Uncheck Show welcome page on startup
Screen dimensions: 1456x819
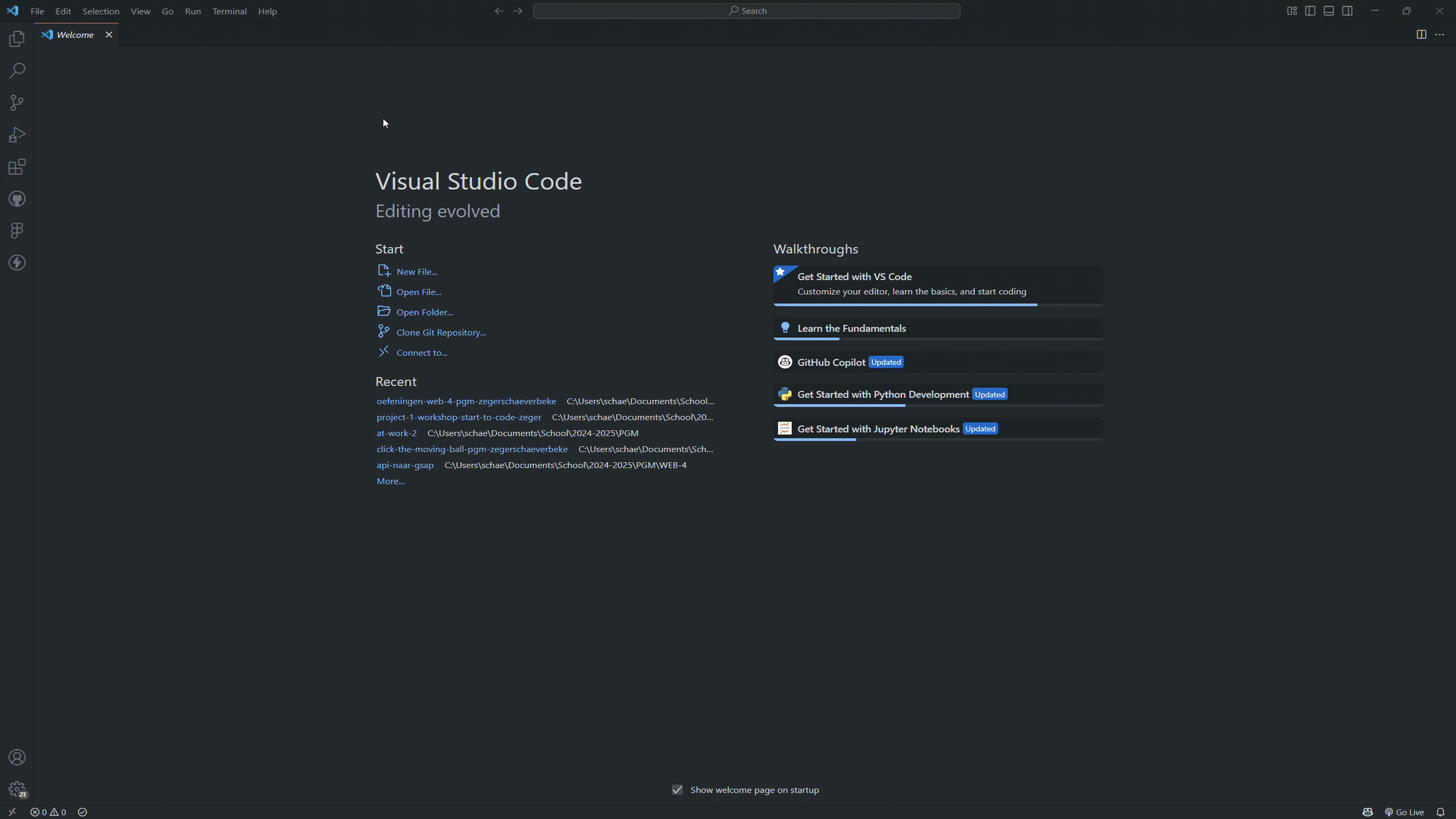pyautogui.click(x=677, y=789)
